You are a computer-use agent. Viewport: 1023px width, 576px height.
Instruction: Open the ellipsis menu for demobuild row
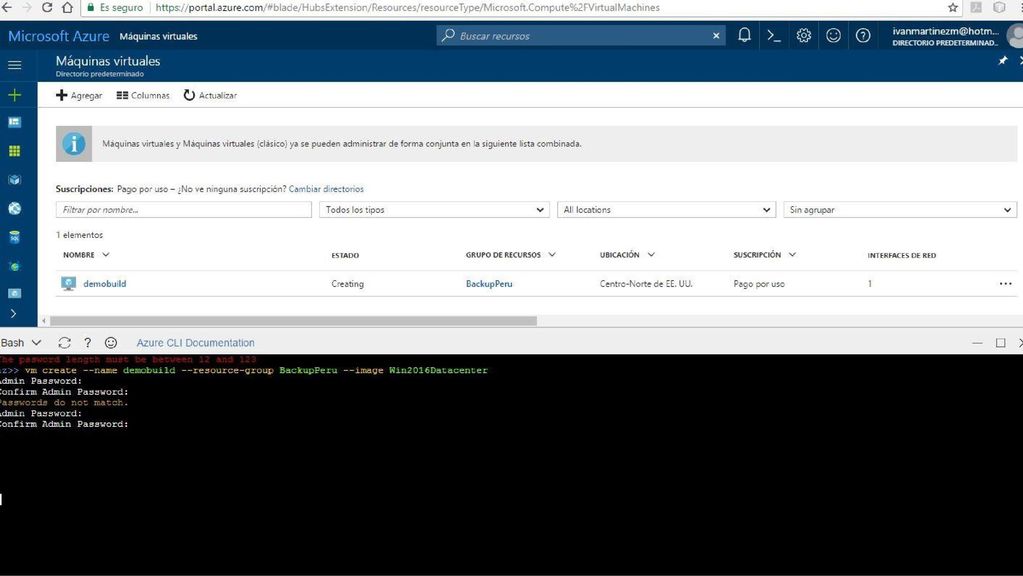pos(1005,284)
